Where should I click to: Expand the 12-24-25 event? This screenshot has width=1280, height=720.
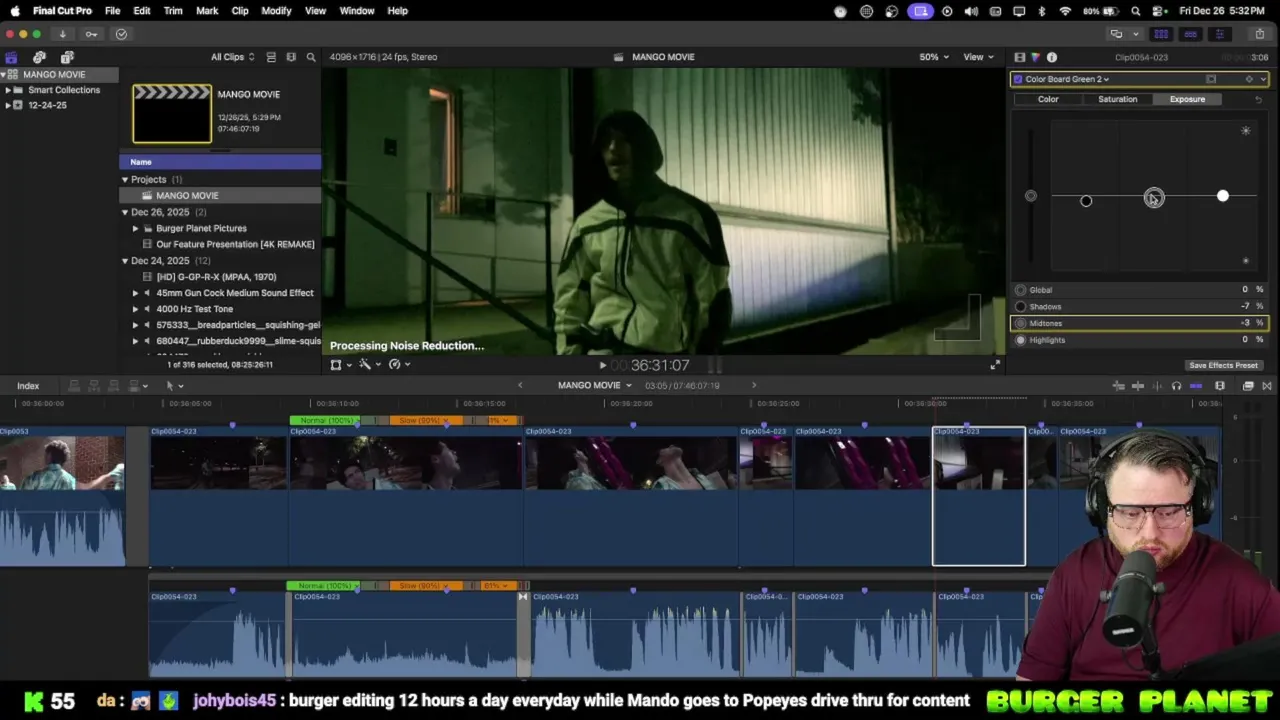pos(7,105)
